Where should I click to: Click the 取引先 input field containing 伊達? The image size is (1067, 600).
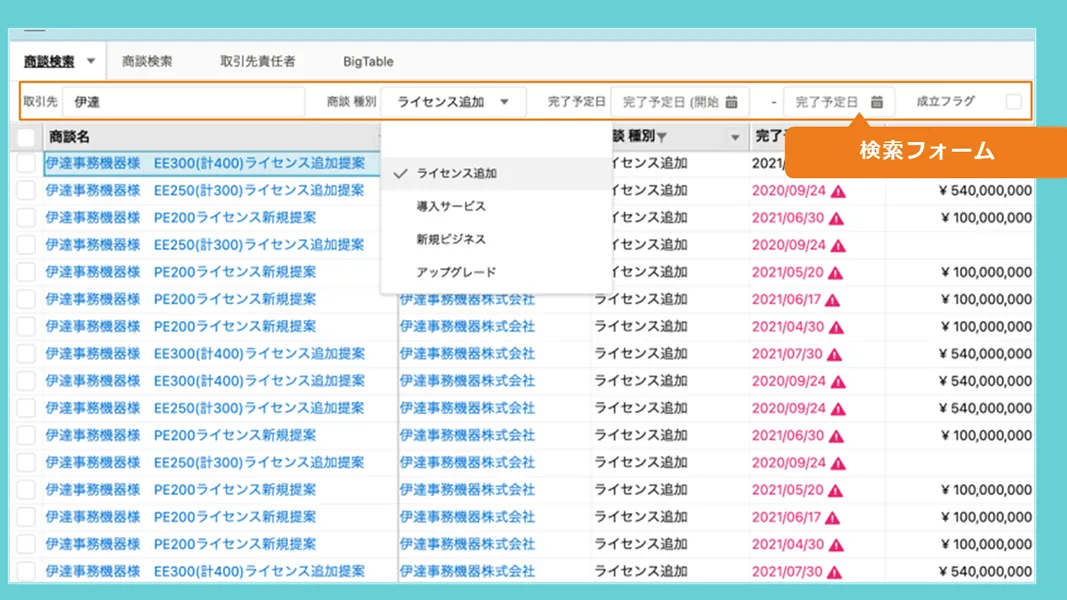[x=184, y=102]
